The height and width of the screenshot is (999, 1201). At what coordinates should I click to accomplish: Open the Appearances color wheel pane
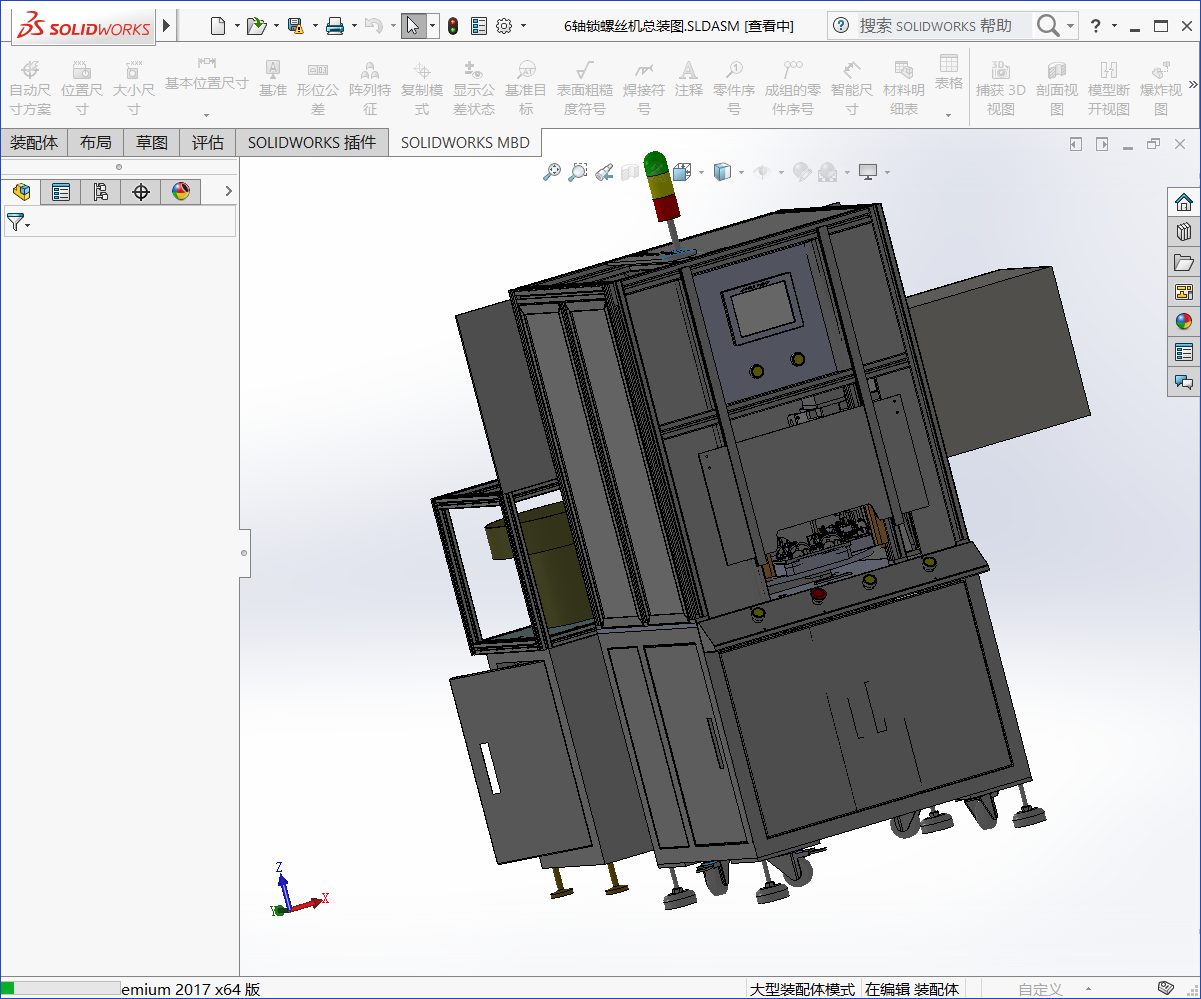[x=1184, y=322]
